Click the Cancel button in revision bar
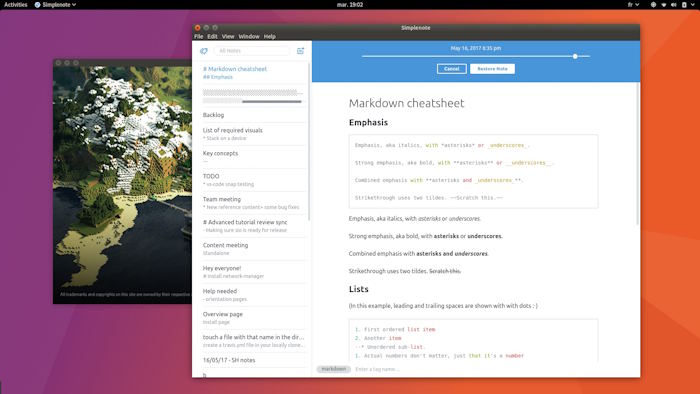Viewport: 700px width, 394px height. pyautogui.click(x=451, y=69)
